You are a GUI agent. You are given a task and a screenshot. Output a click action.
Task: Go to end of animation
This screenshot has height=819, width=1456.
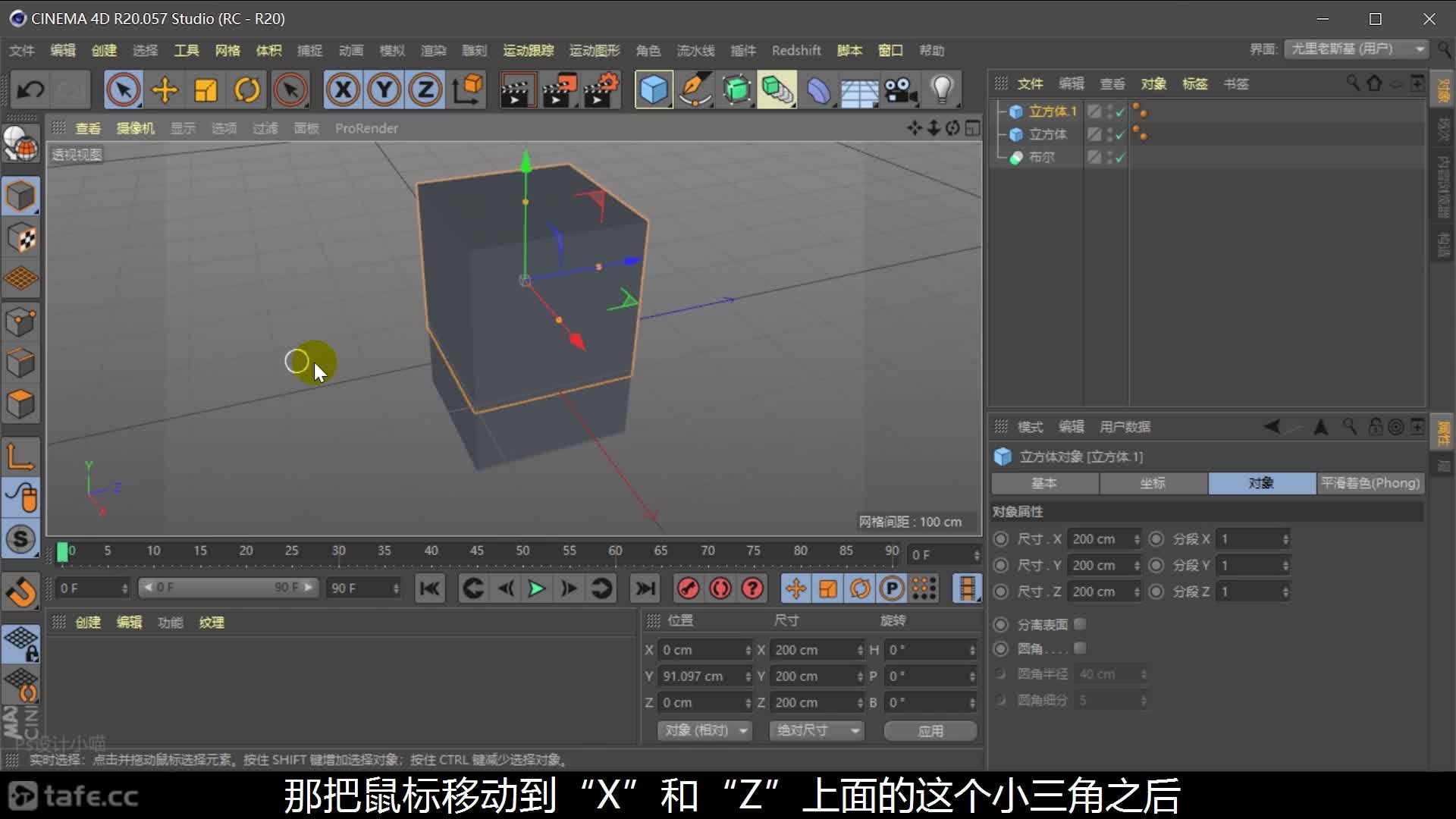click(645, 588)
